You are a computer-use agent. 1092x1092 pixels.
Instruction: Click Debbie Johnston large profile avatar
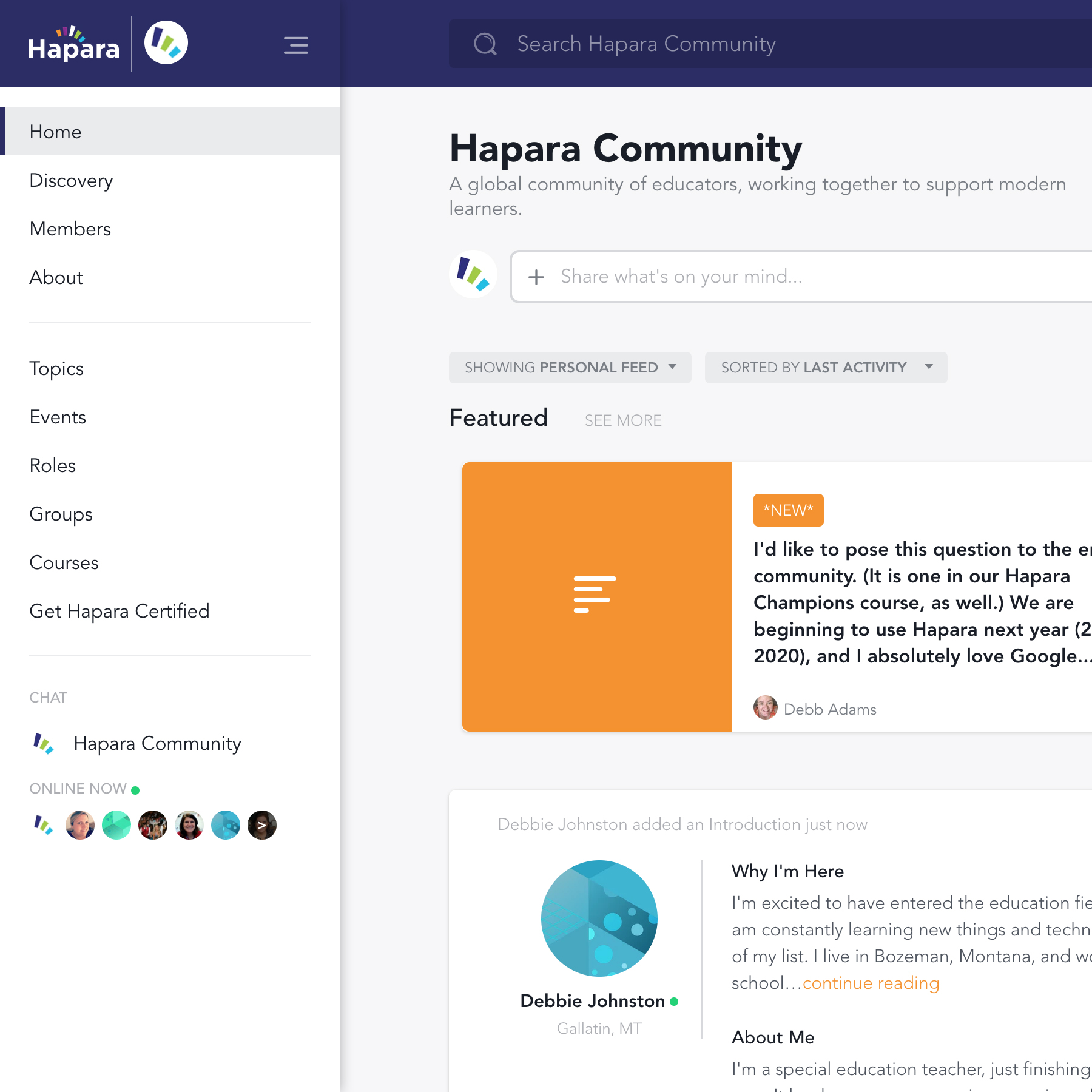[x=599, y=918]
